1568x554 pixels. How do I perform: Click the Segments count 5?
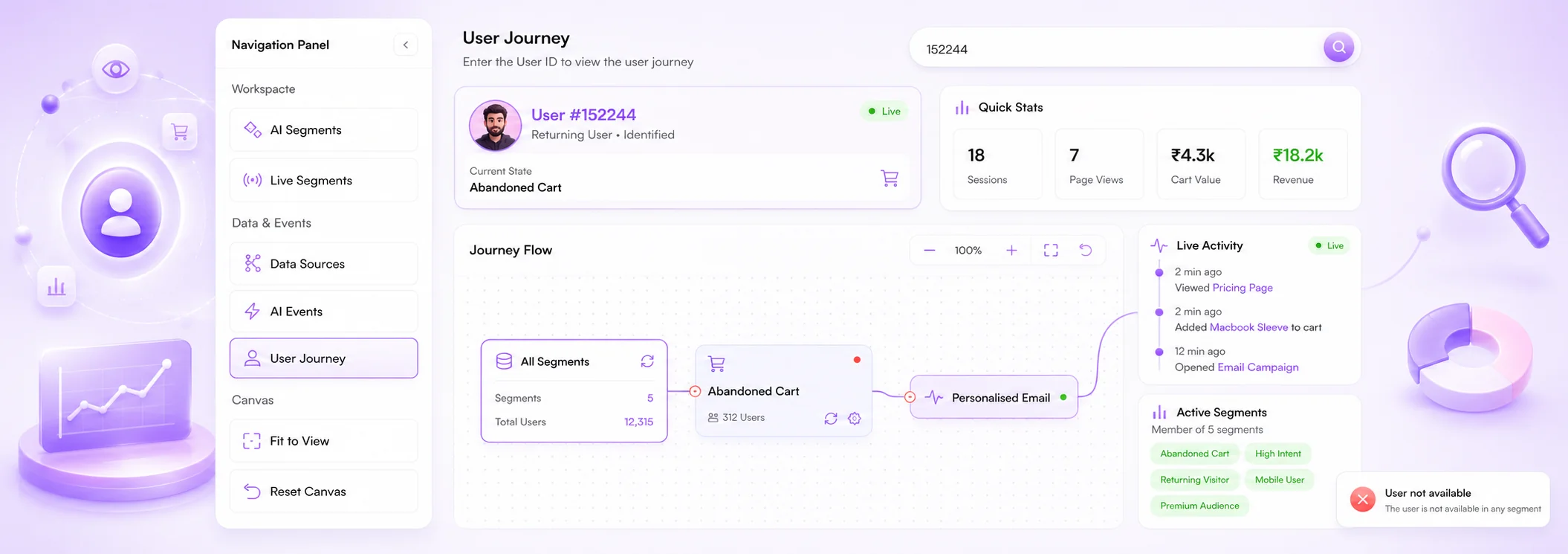[650, 399]
